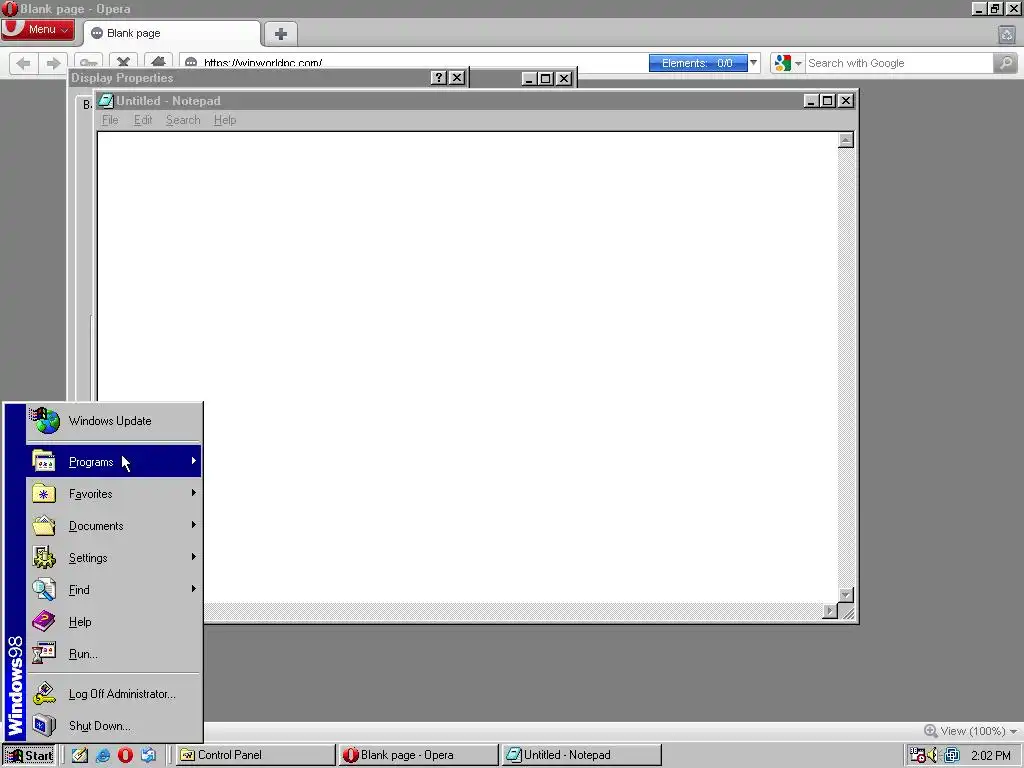Click the Elements 0/0 progress indicator

point(697,63)
